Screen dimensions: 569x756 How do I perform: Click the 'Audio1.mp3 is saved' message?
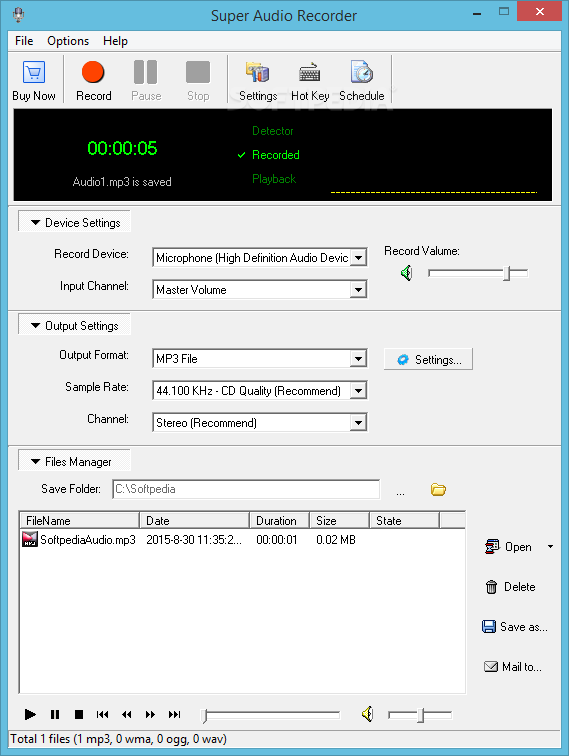(122, 182)
